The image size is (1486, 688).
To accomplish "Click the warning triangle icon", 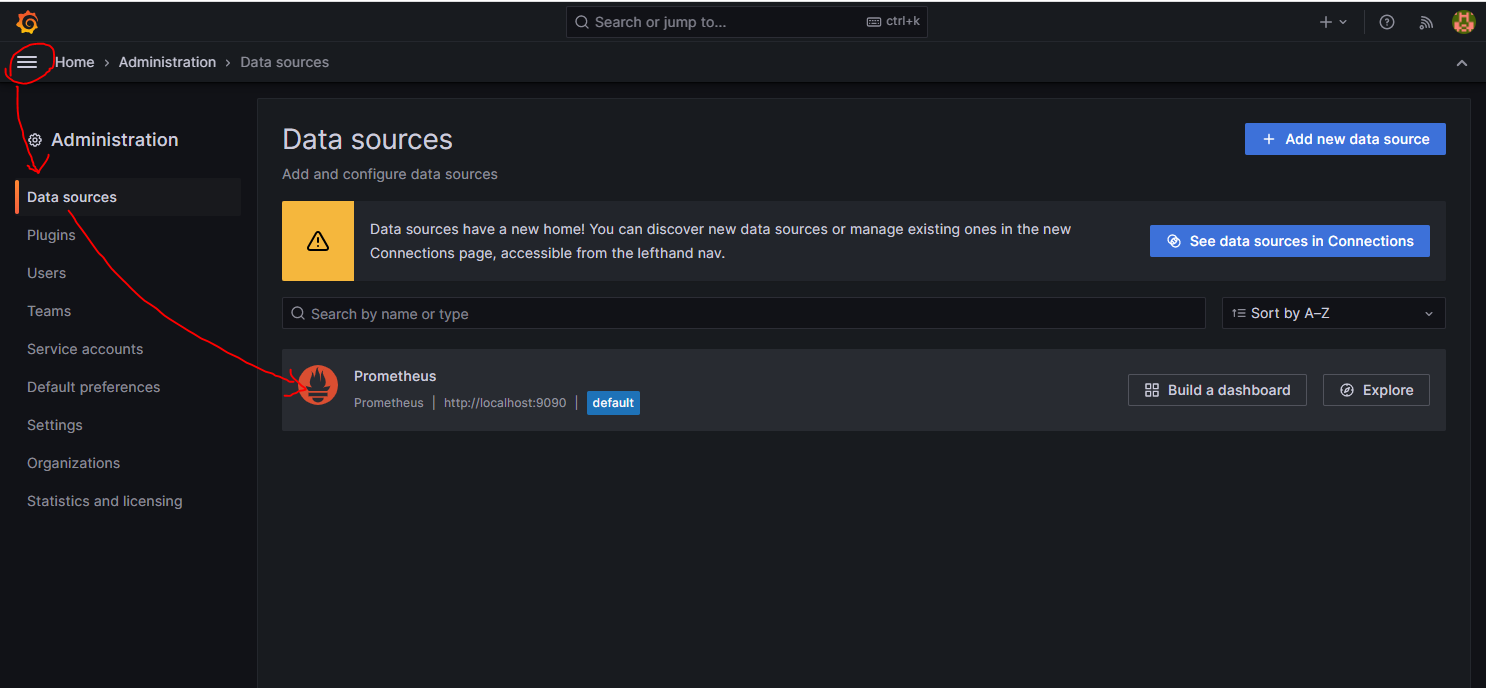I will (318, 241).
